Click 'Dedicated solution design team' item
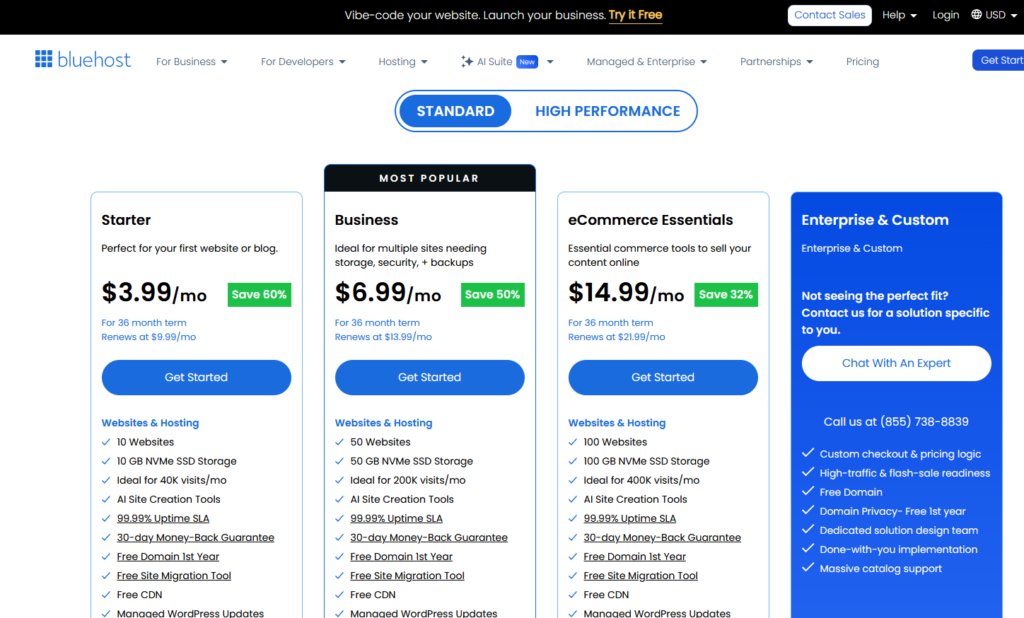 (x=899, y=530)
